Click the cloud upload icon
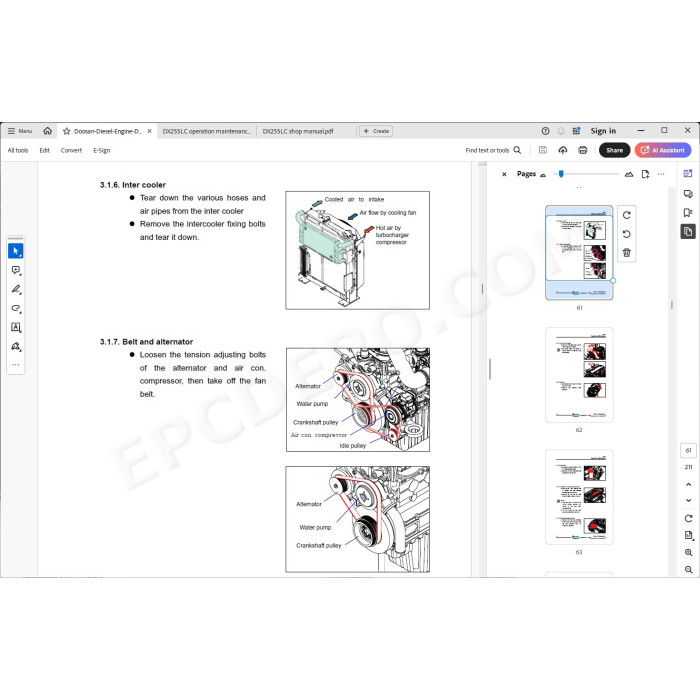The height and width of the screenshot is (700, 700). pos(563,150)
